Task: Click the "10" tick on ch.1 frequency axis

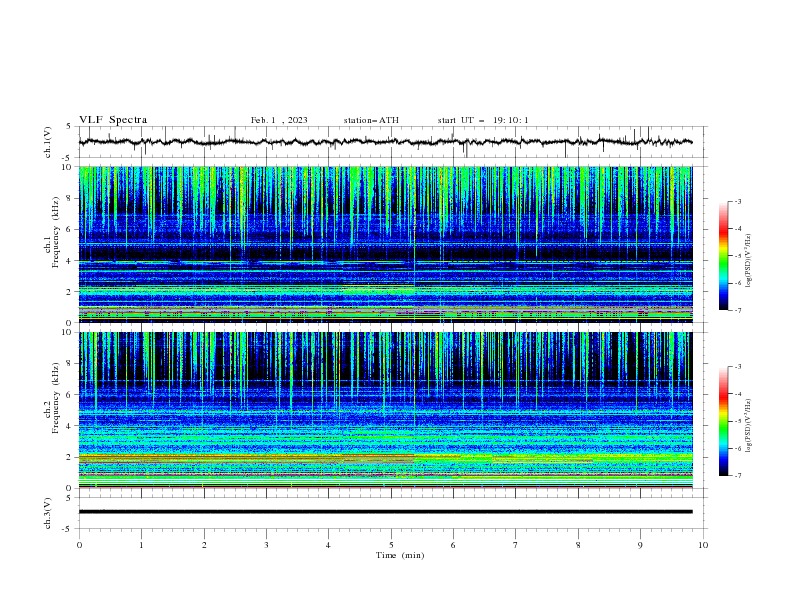Action: point(68,167)
